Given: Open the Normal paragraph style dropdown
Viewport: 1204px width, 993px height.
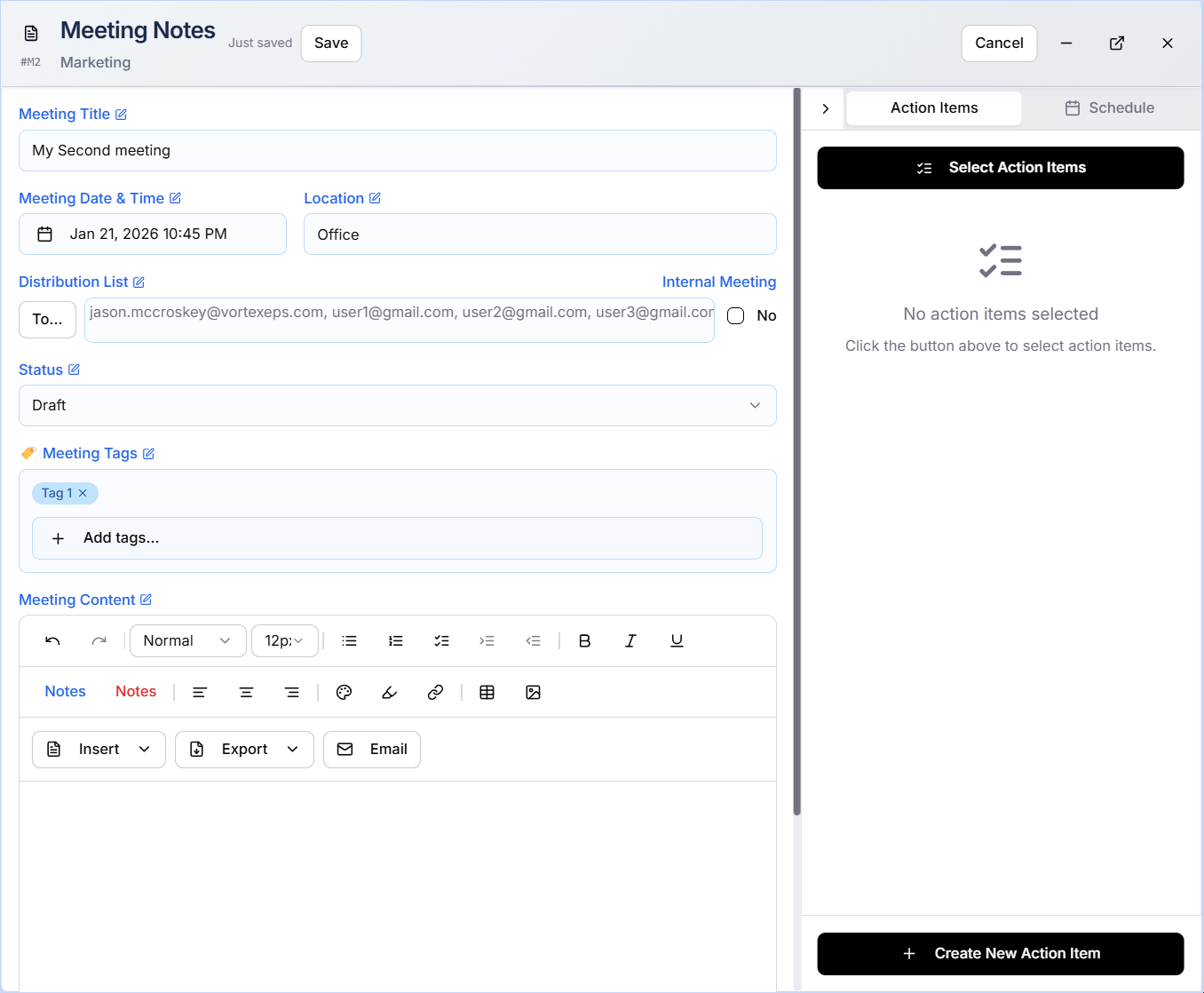Looking at the screenshot, I should 188,640.
